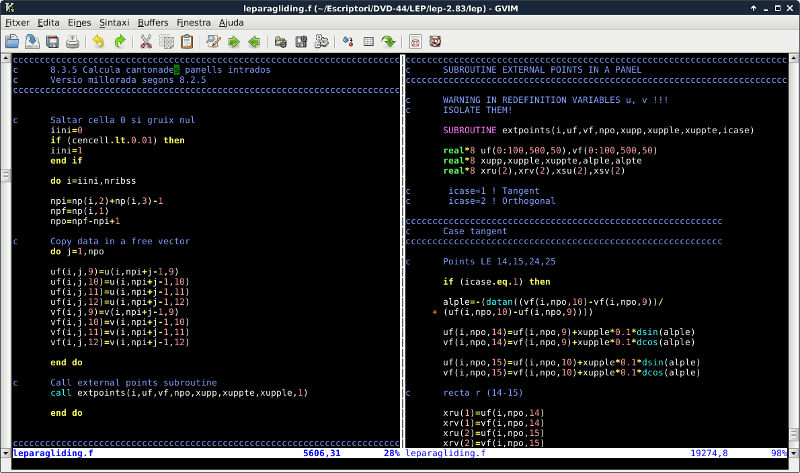Image resolution: width=800 pixels, height=473 pixels.
Task: Click the Build Tags icon
Action: pyautogui.click(x=368, y=41)
